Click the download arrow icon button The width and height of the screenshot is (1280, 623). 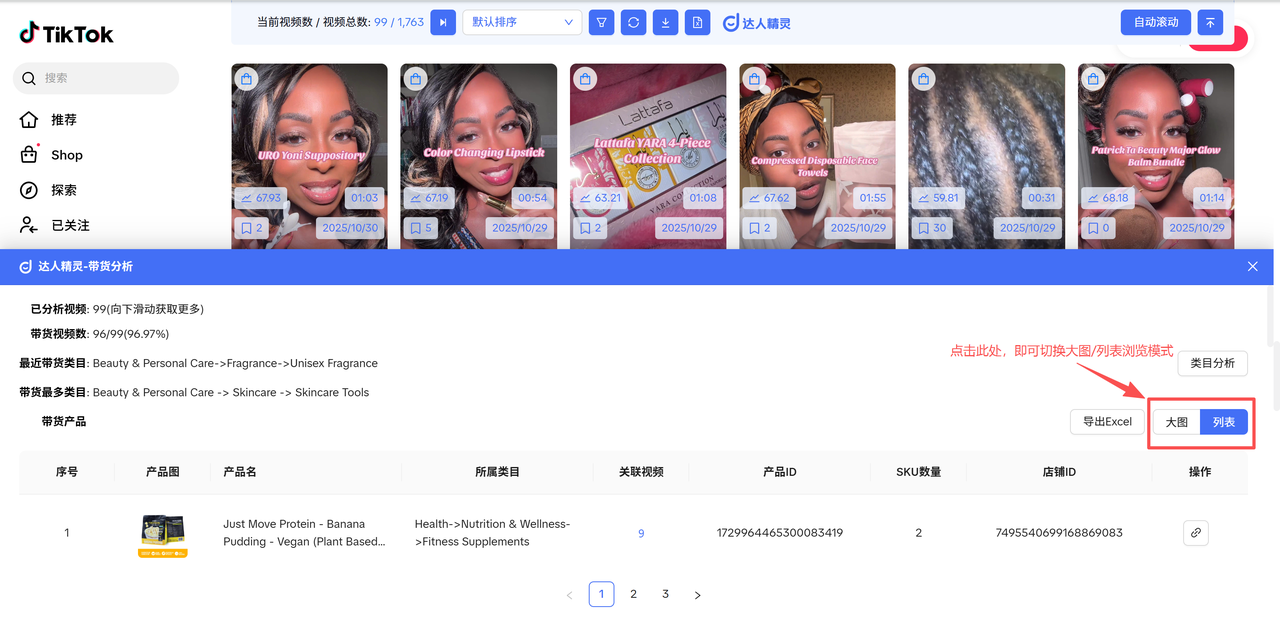[x=665, y=22]
